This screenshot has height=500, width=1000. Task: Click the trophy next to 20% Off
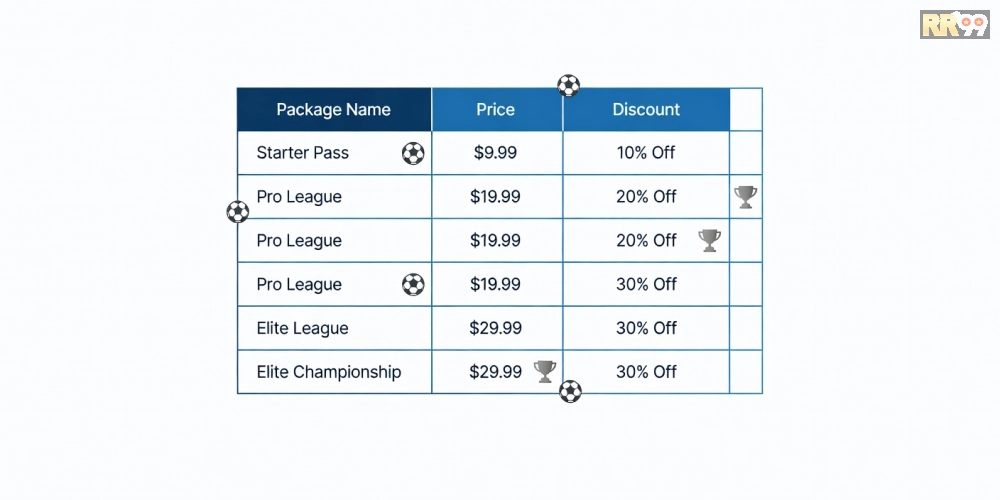(709, 240)
